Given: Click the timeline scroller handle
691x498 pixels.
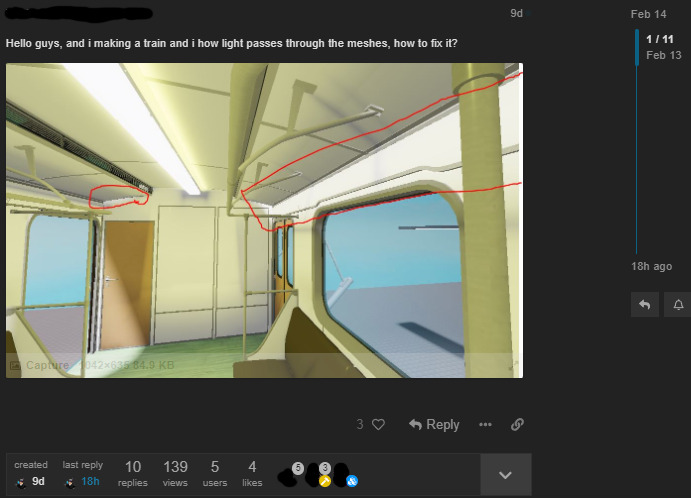Looking at the screenshot, I should (637, 47).
